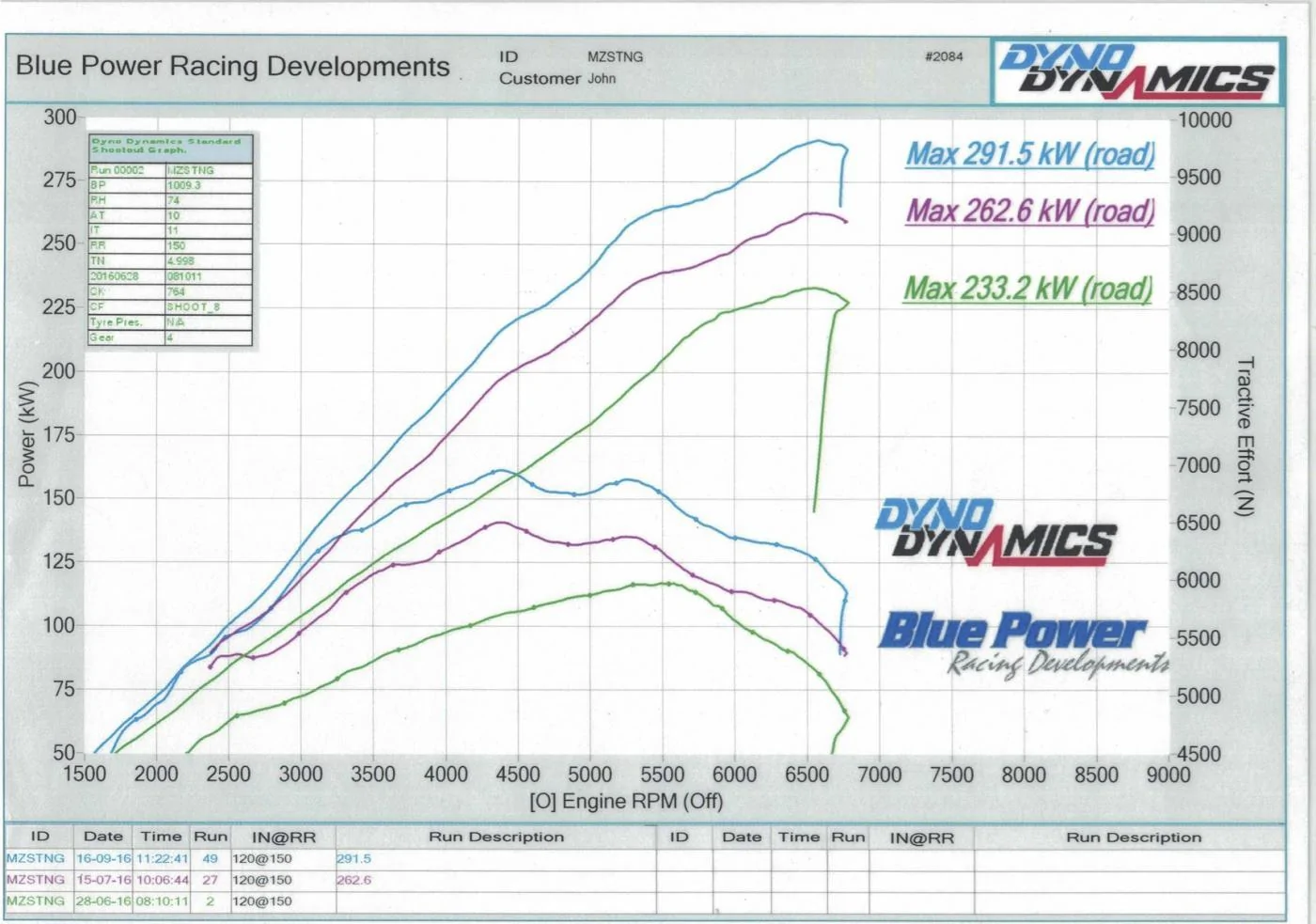
Task: Click the "7000" tick on the Tractive Effort axis
Action: tap(1198, 465)
